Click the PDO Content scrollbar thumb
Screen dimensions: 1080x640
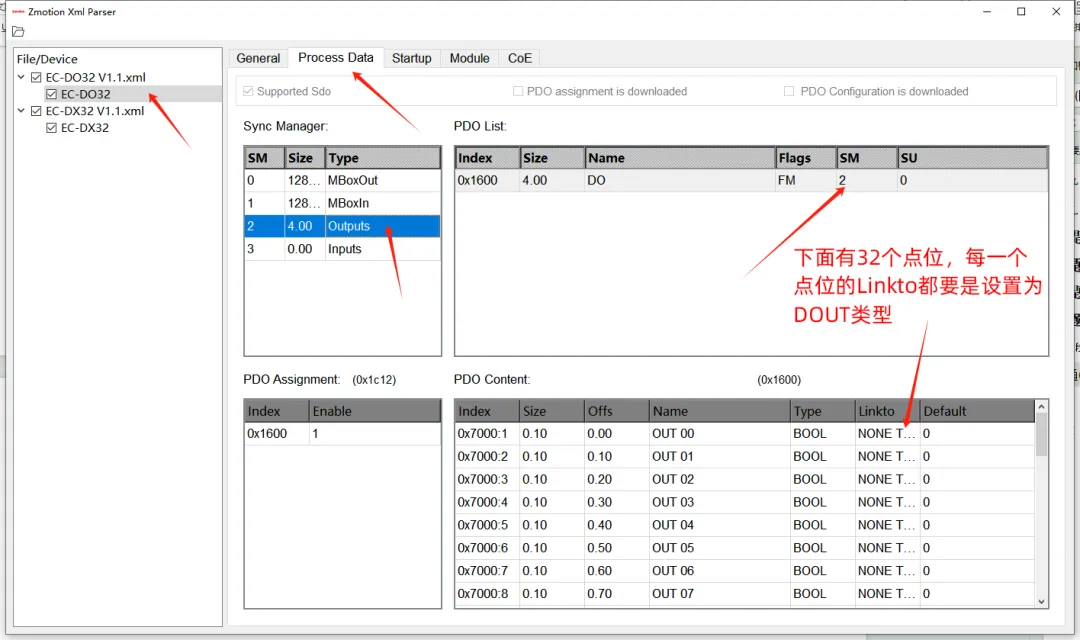point(1041,435)
